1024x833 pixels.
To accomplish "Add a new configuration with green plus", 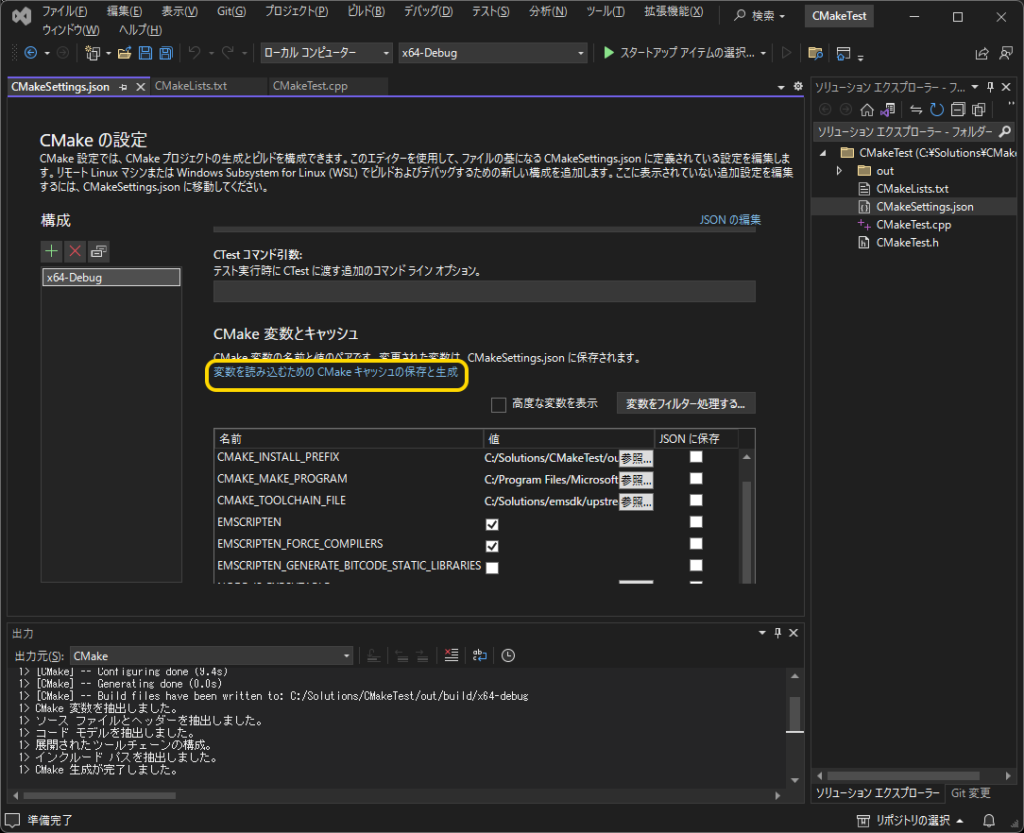I will click(51, 251).
